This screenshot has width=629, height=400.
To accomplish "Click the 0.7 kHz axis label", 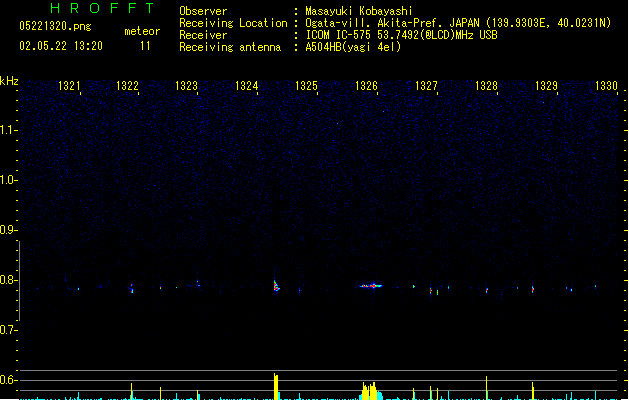I will (x=8, y=330).
